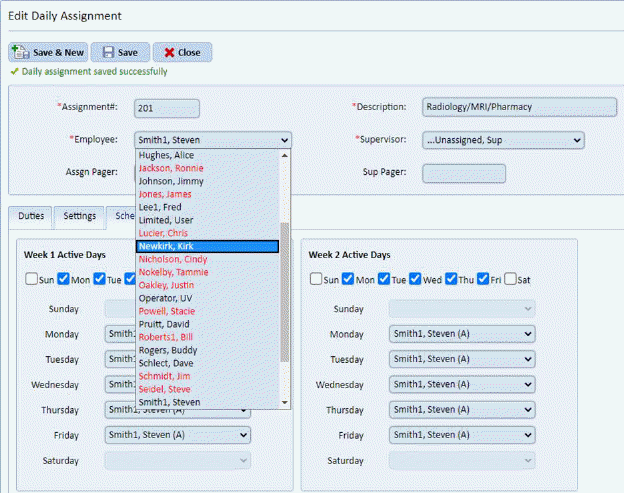Expand the Employee combo box arrow

coord(285,140)
